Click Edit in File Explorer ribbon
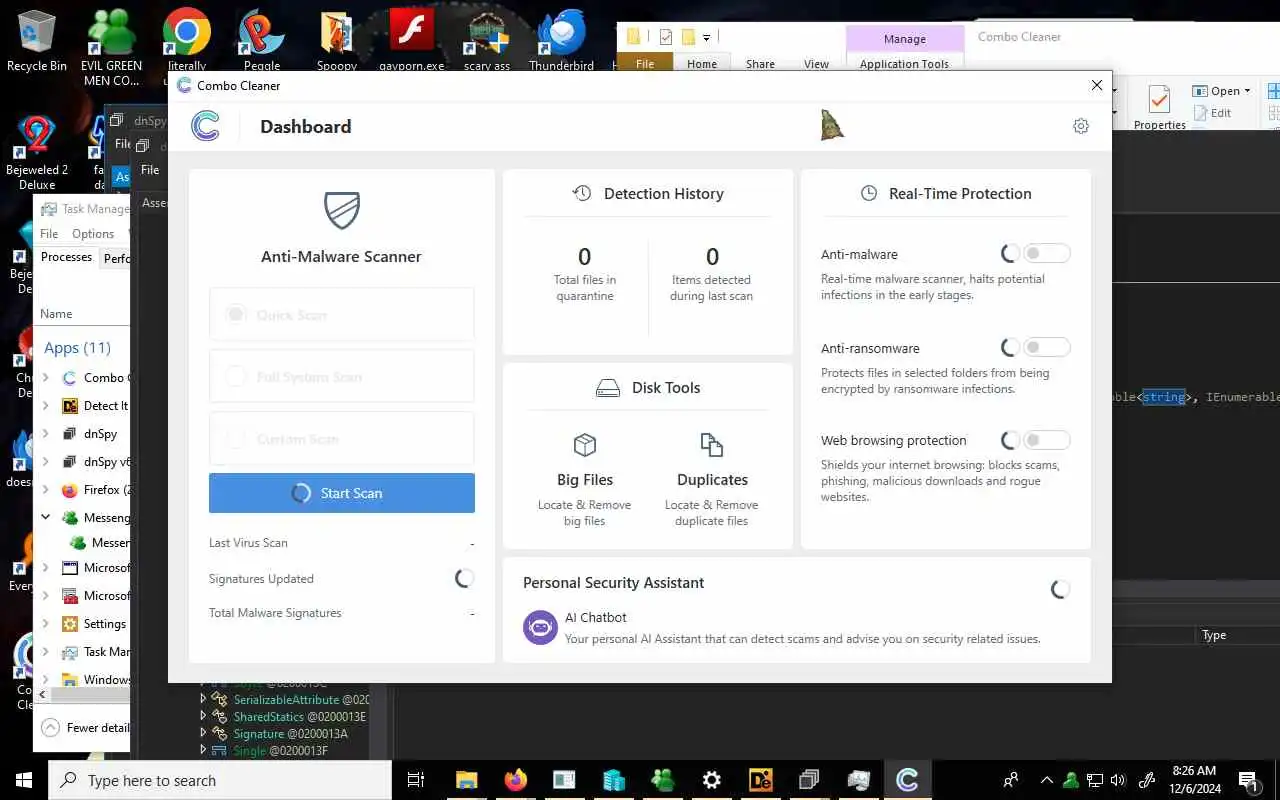The width and height of the screenshot is (1280, 800). 1212,113
